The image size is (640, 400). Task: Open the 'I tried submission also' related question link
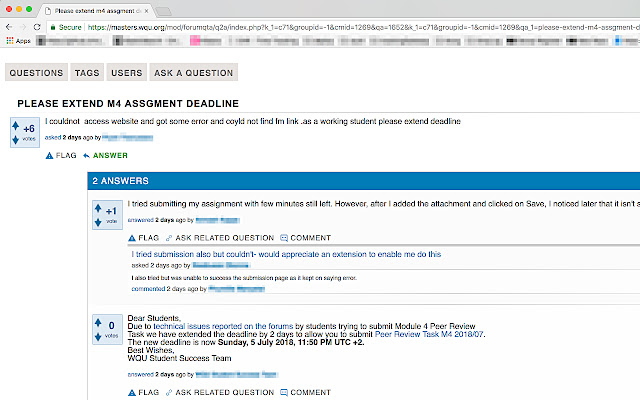tap(286, 254)
